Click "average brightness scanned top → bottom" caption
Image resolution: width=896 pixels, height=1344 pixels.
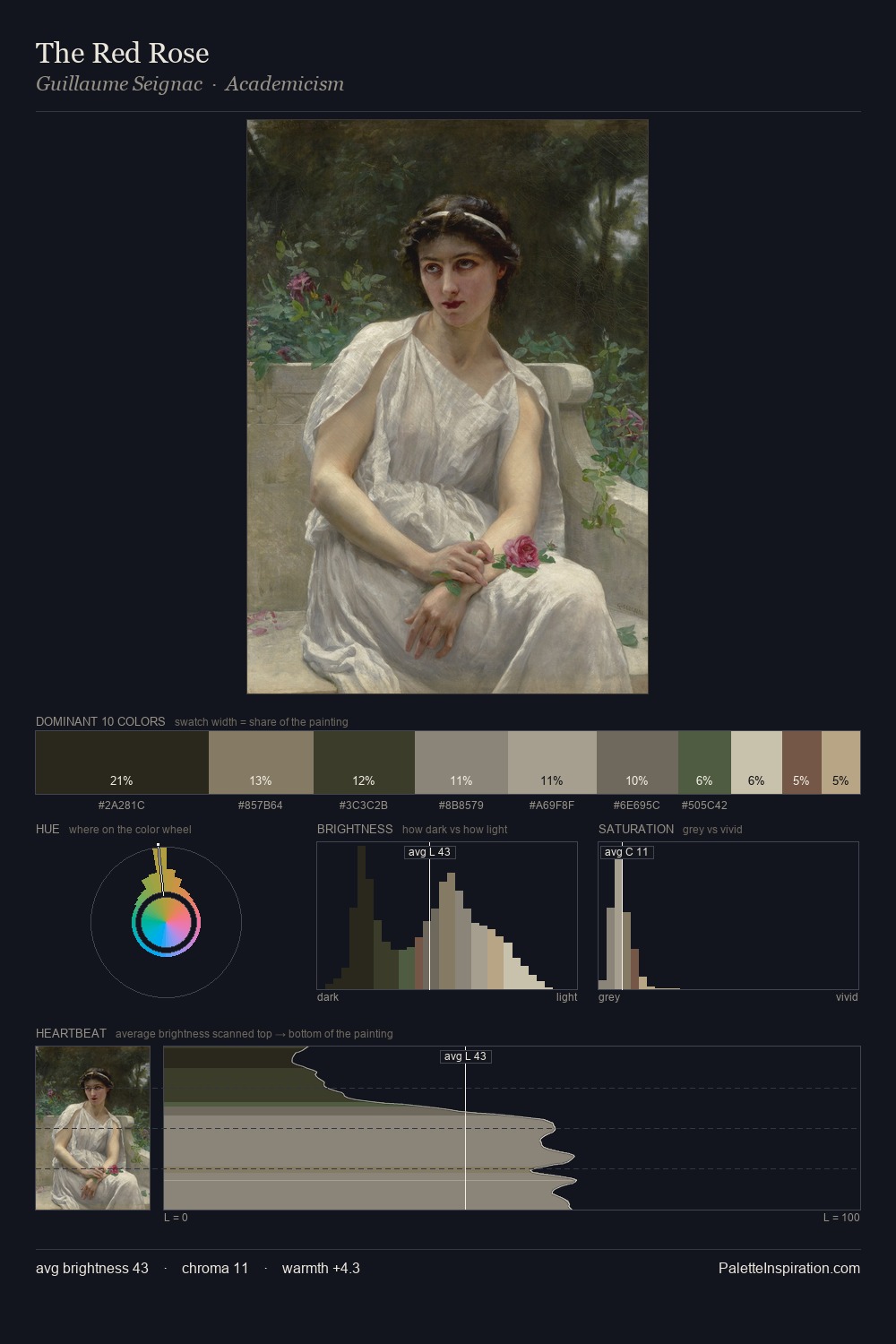254,1034
